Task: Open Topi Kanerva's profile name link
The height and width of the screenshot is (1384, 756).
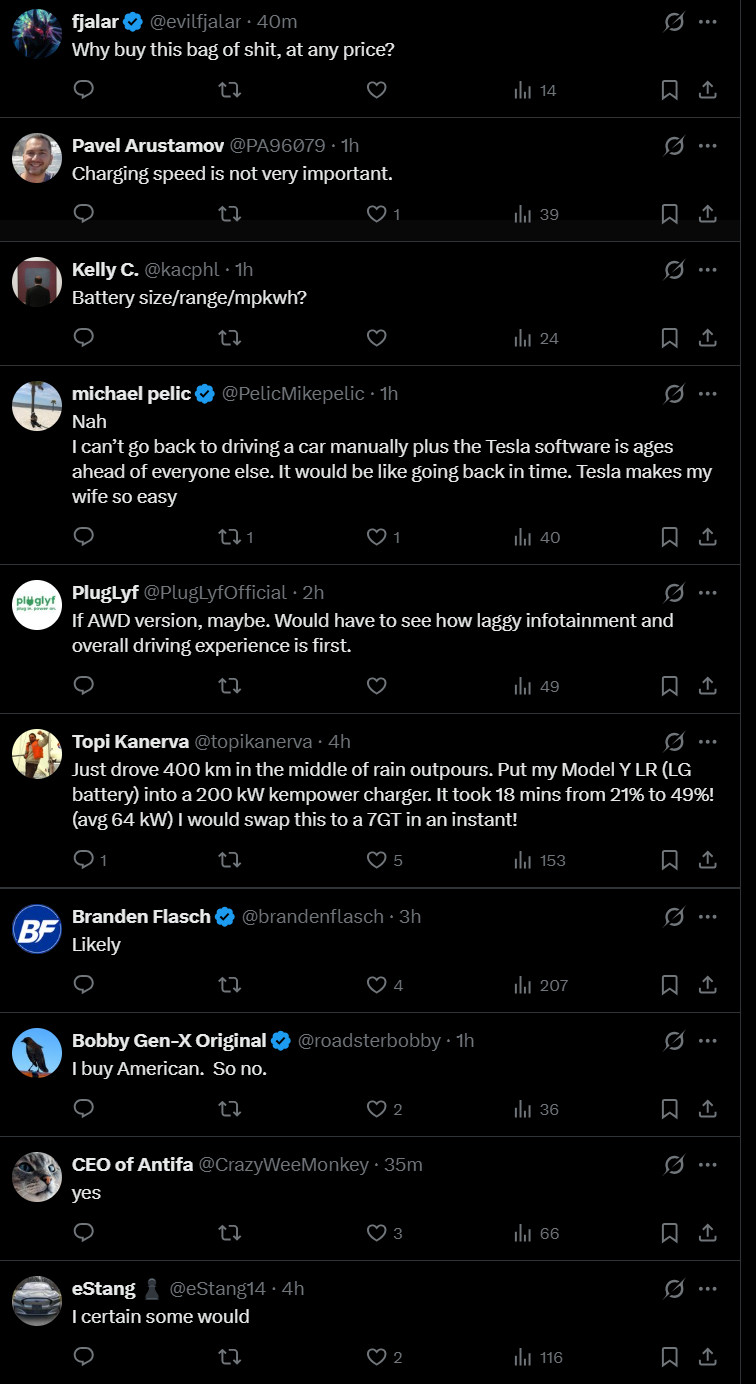Action: pos(130,741)
